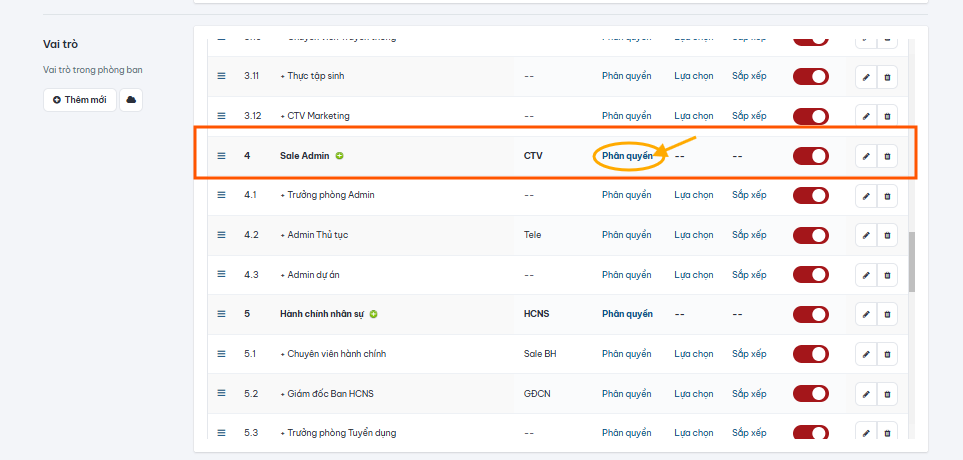
Task: Add sub-role under Hành chính nhân sự
Action: pos(373,314)
